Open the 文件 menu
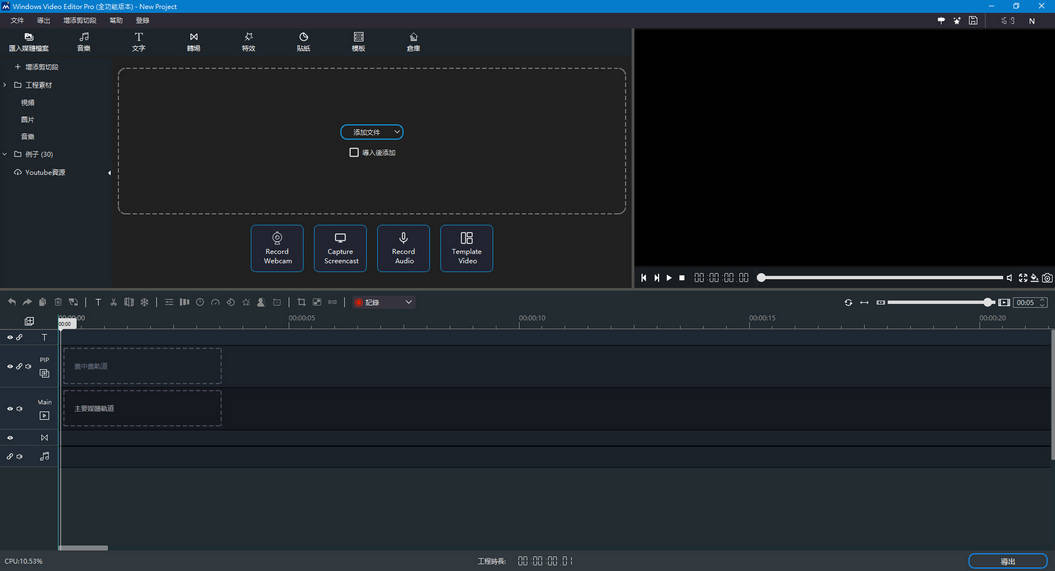The image size is (1055, 571). coord(17,20)
